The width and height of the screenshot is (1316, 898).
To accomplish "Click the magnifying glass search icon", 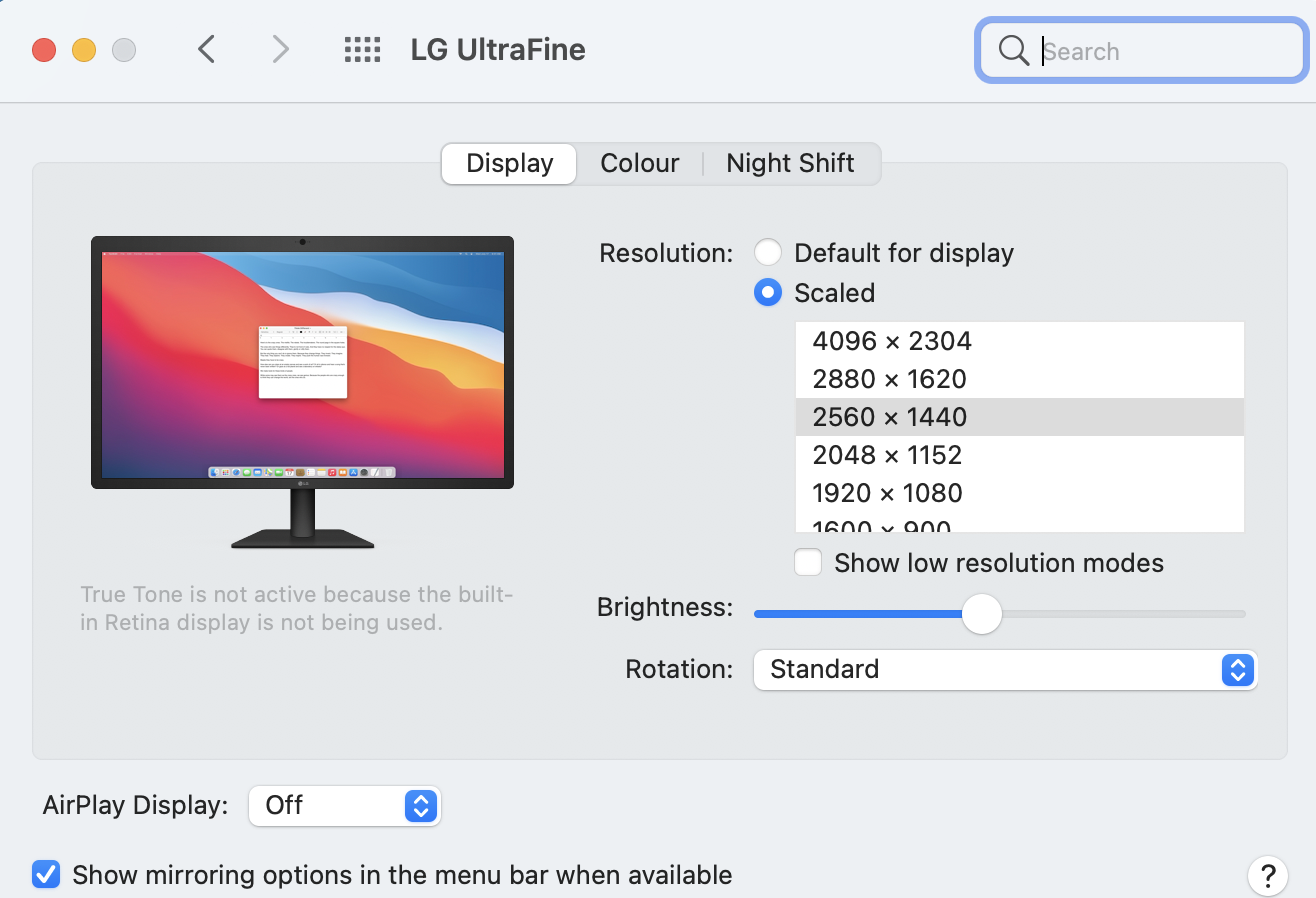I will (x=1014, y=51).
